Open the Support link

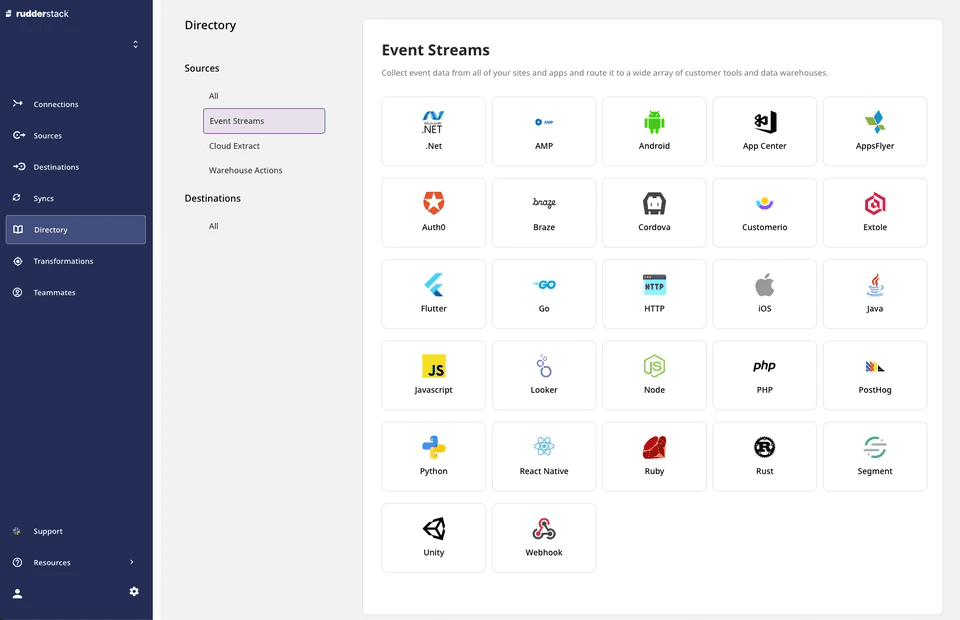coord(48,531)
